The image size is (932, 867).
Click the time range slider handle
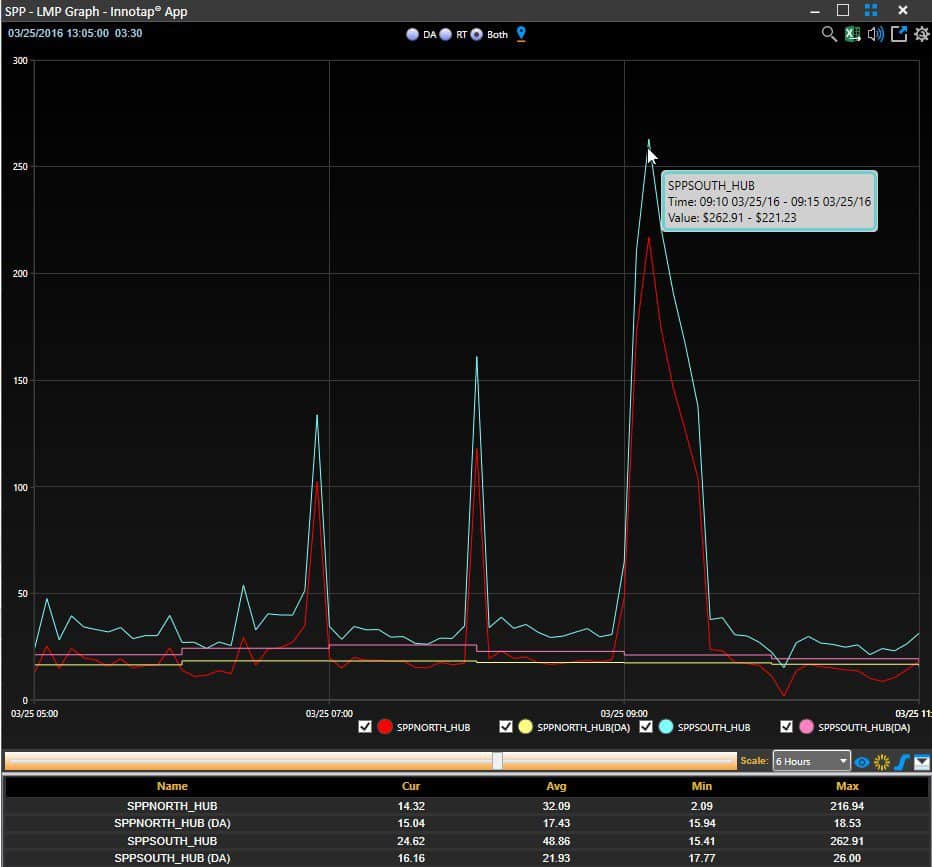[x=497, y=761]
